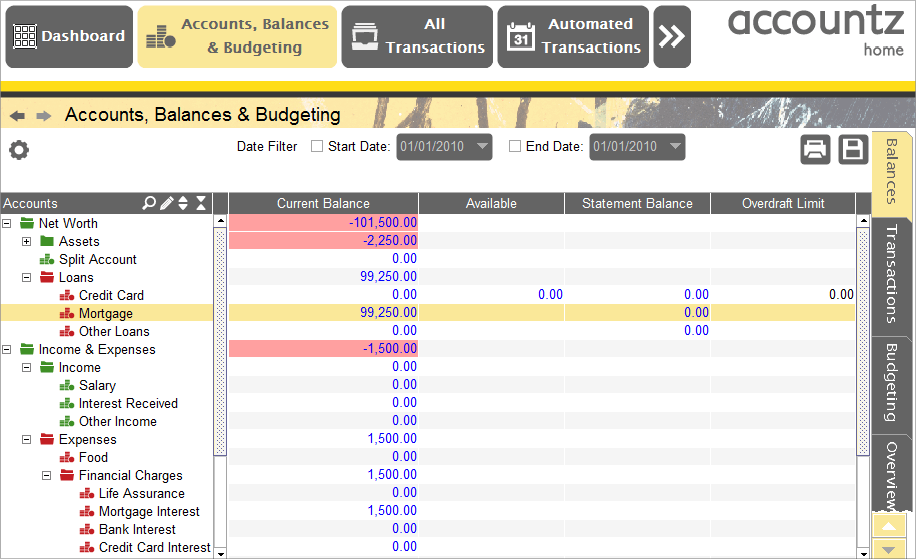916x559 pixels.
Task: Click the Overdraft Limit column header
Action: pos(783,203)
